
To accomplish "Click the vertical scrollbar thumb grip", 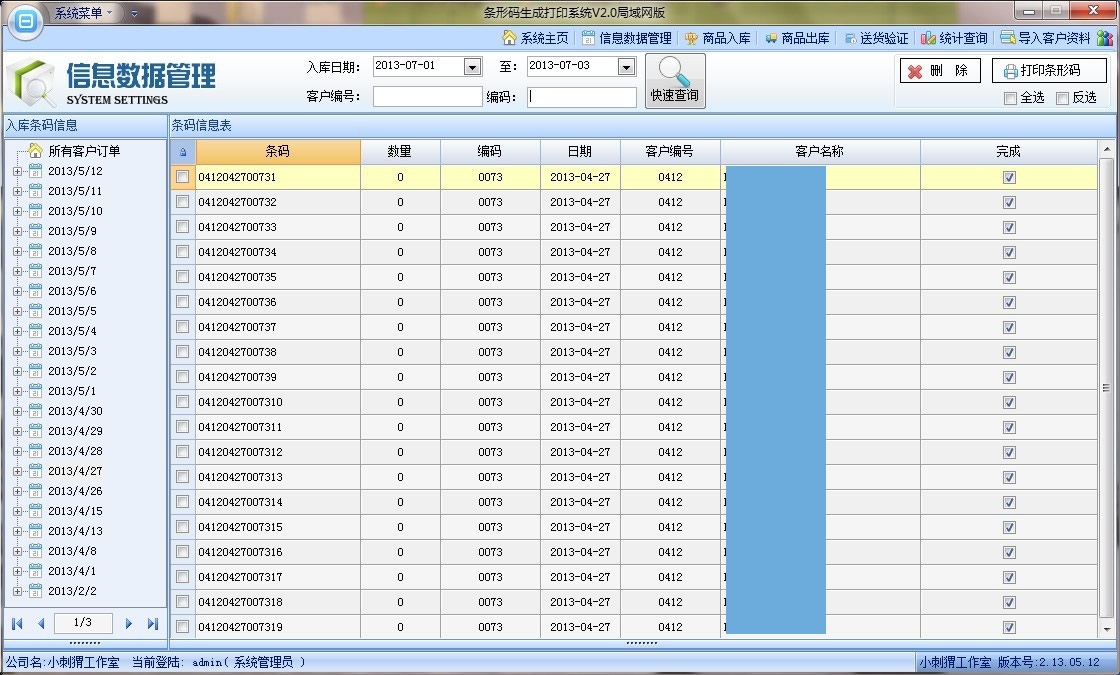I will 1106,388.
